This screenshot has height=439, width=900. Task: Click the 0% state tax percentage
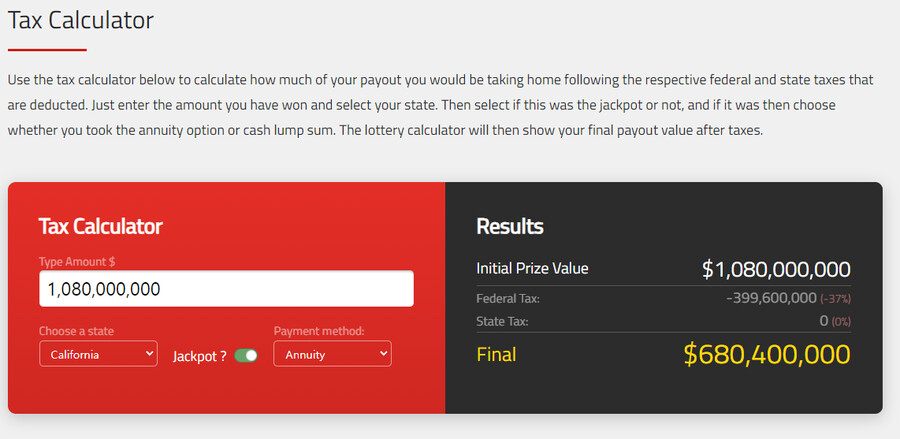pyautogui.click(x=841, y=322)
